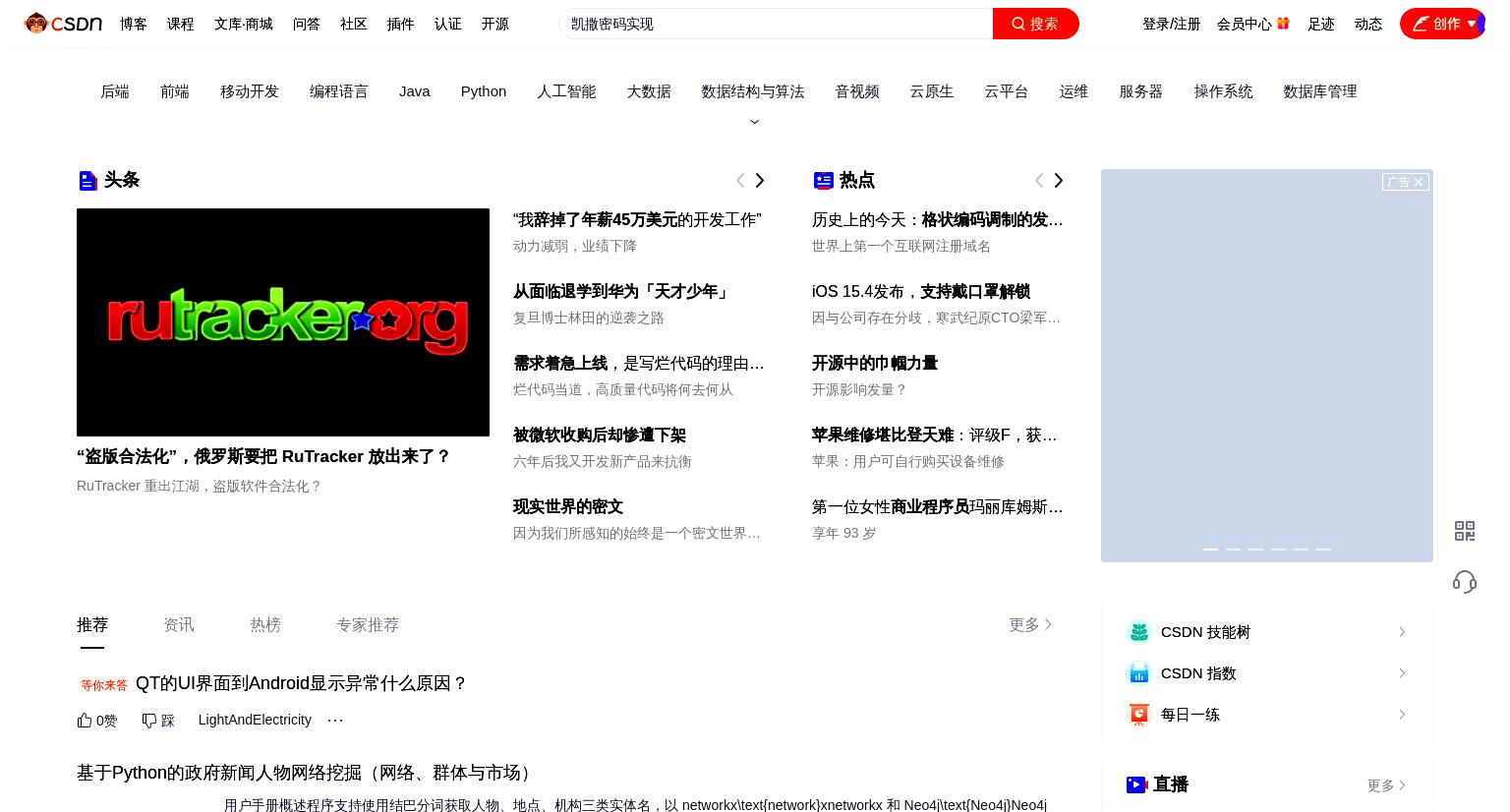Go to next 热点 page arrow
Image resolution: width=1510 pixels, height=812 pixels.
coord(1058,181)
